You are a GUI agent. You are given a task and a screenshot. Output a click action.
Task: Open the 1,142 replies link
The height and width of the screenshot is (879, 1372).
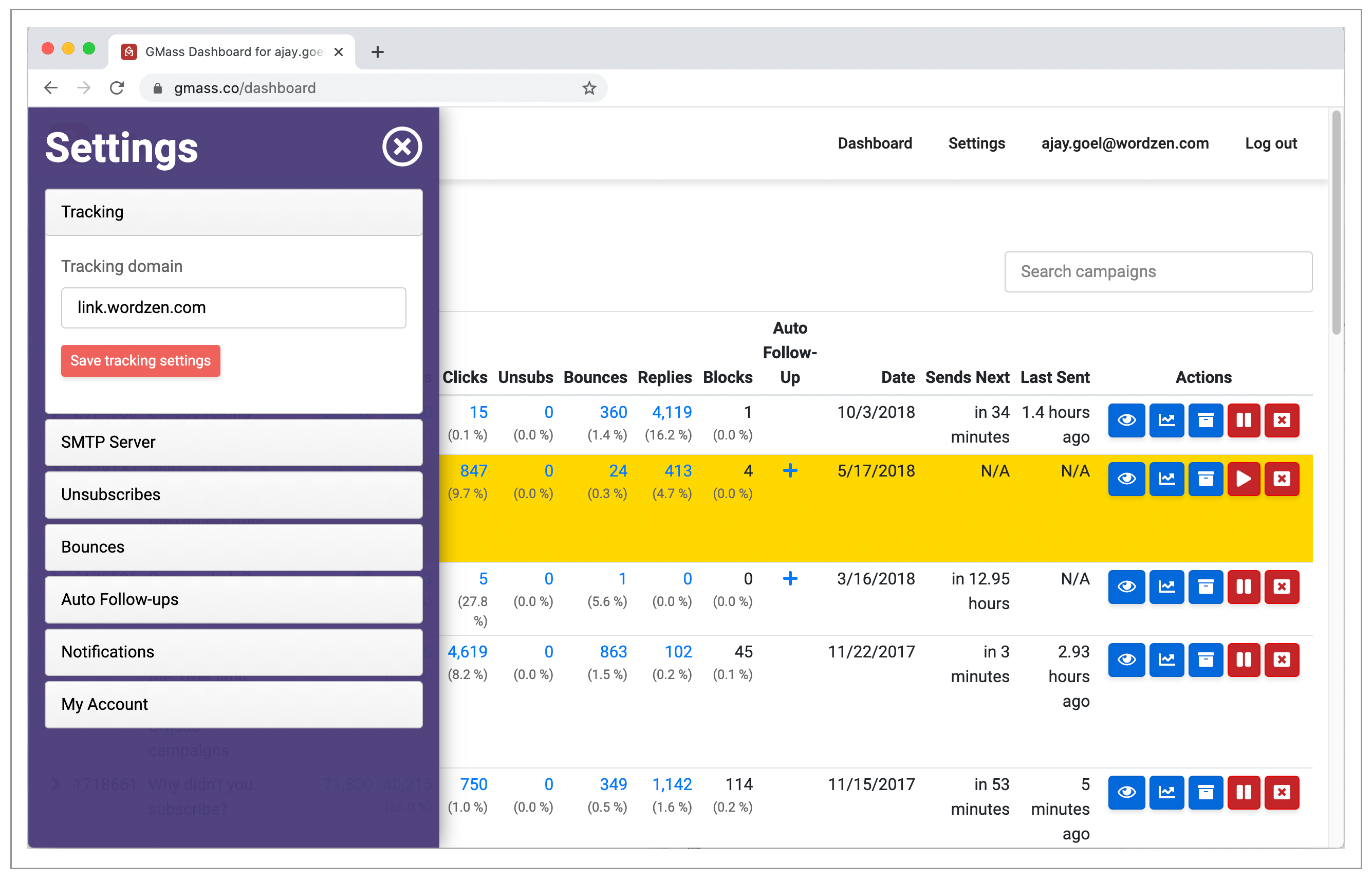coord(672,784)
